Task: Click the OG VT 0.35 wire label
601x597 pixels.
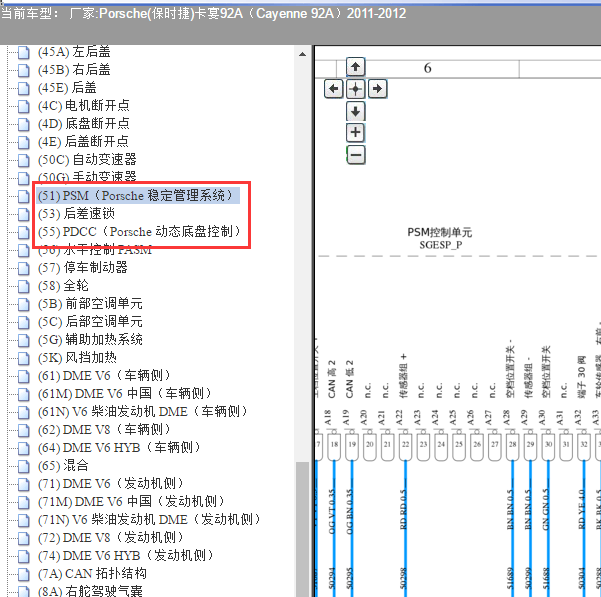Action: pyautogui.click(x=332, y=511)
